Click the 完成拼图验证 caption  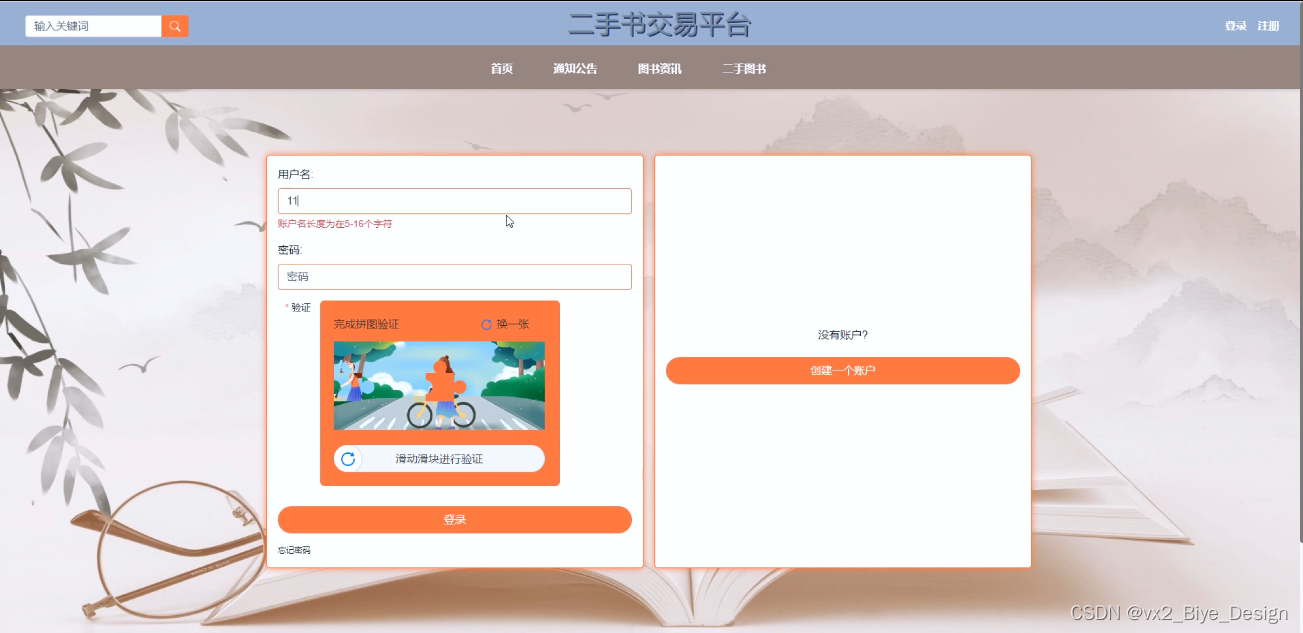point(366,325)
